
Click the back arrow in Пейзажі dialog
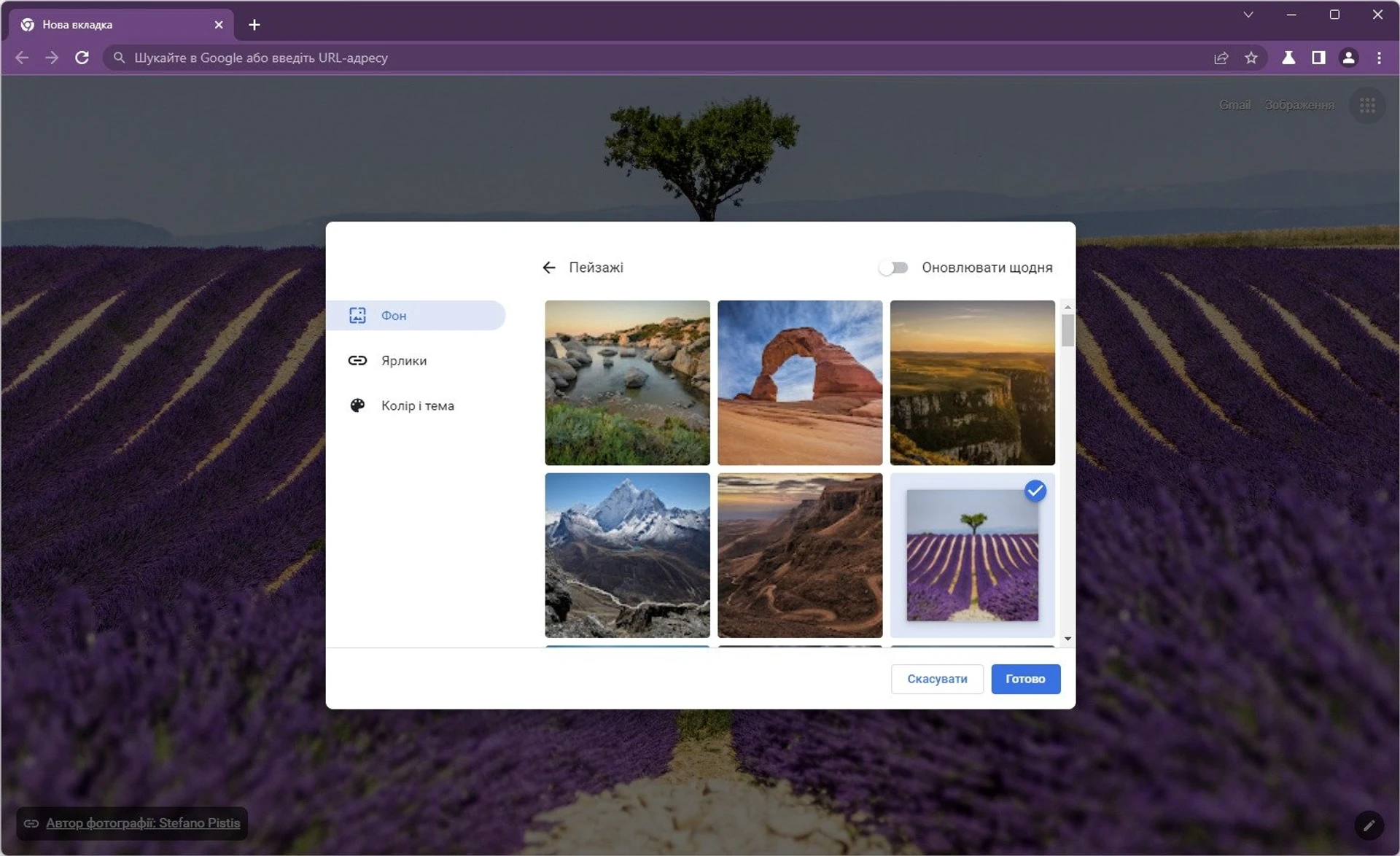(549, 268)
